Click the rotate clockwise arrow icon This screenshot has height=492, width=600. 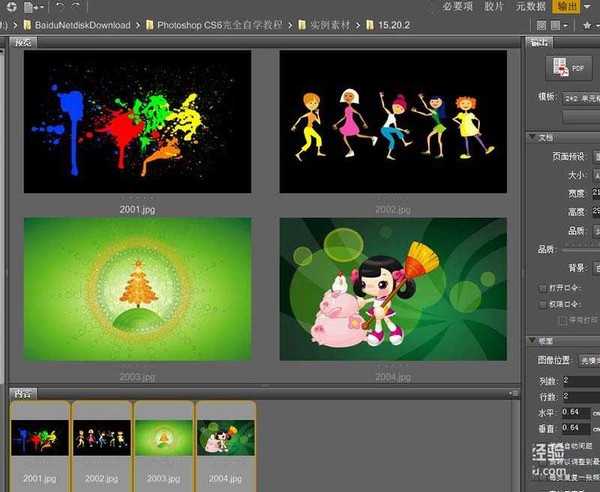(75, 6)
